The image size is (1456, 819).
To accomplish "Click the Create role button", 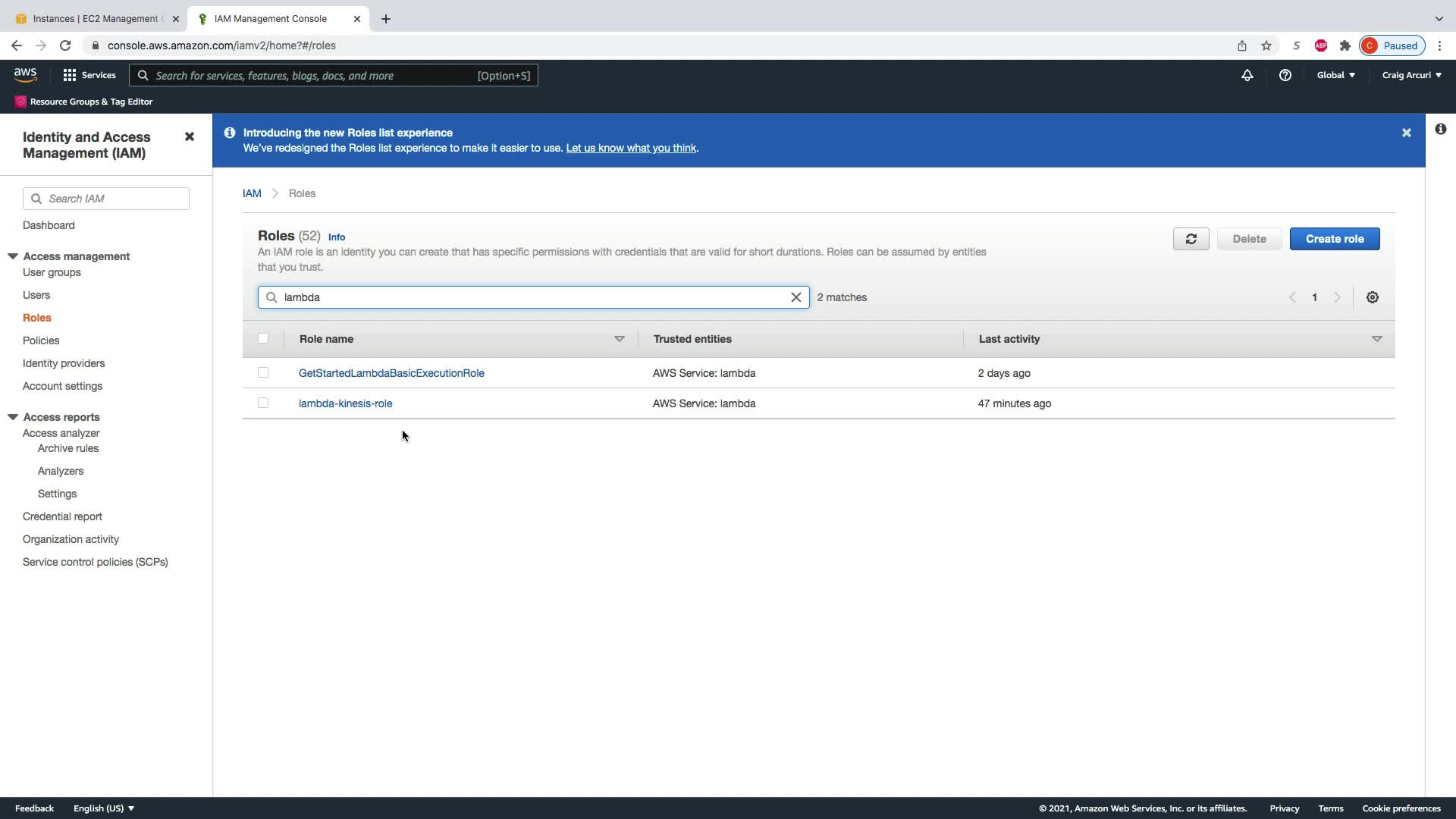I will [x=1334, y=239].
